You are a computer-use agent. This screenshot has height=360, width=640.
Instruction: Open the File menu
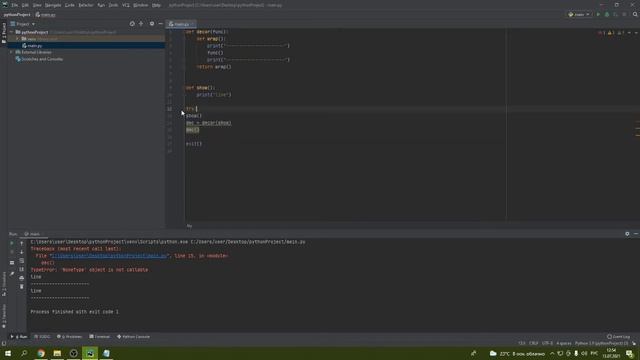[15, 5]
